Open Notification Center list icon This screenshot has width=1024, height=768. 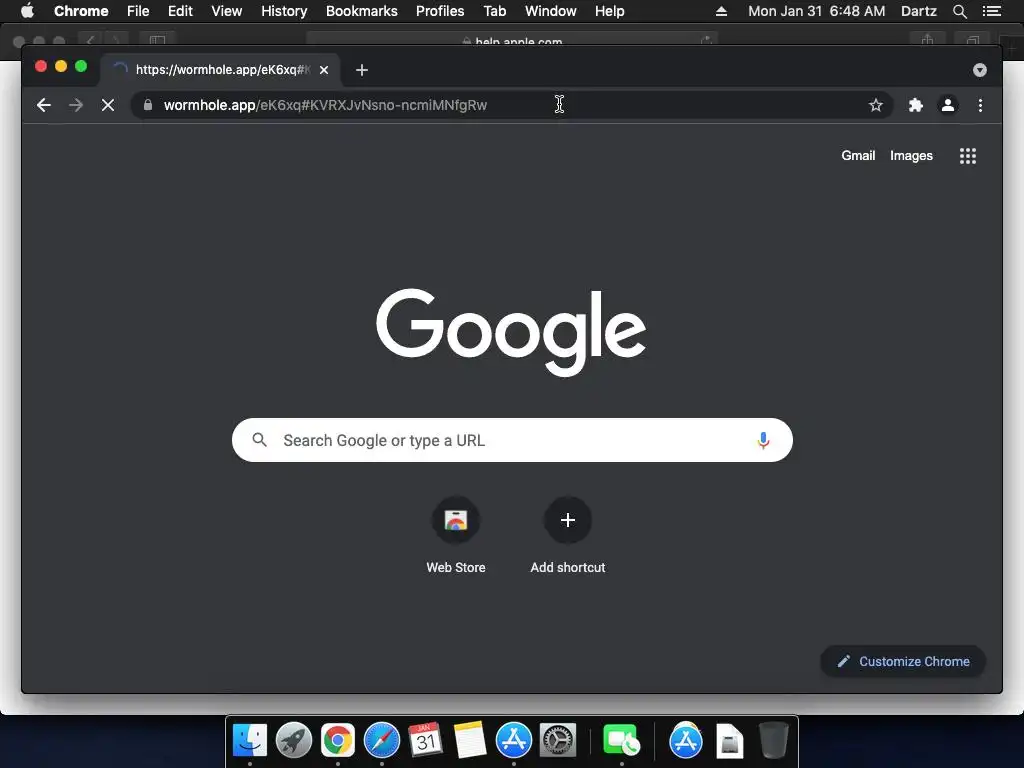pyautogui.click(x=992, y=11)
